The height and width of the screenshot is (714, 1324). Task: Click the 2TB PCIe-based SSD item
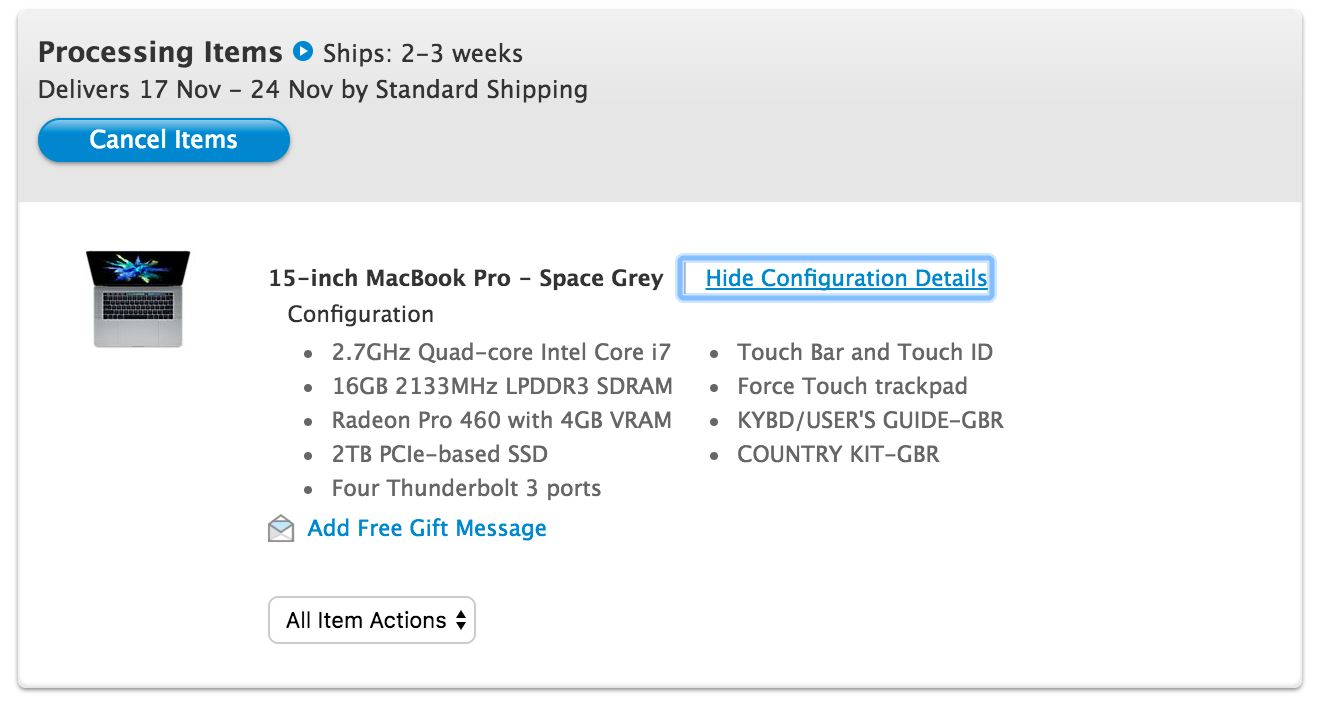[x=440, y=454]
